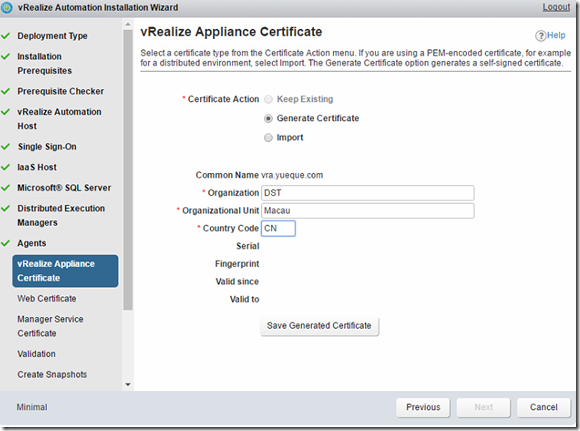Click the Single Sign-On green checkmark
This screenshot has height=431, width=580.
click(x=6, y=147)
